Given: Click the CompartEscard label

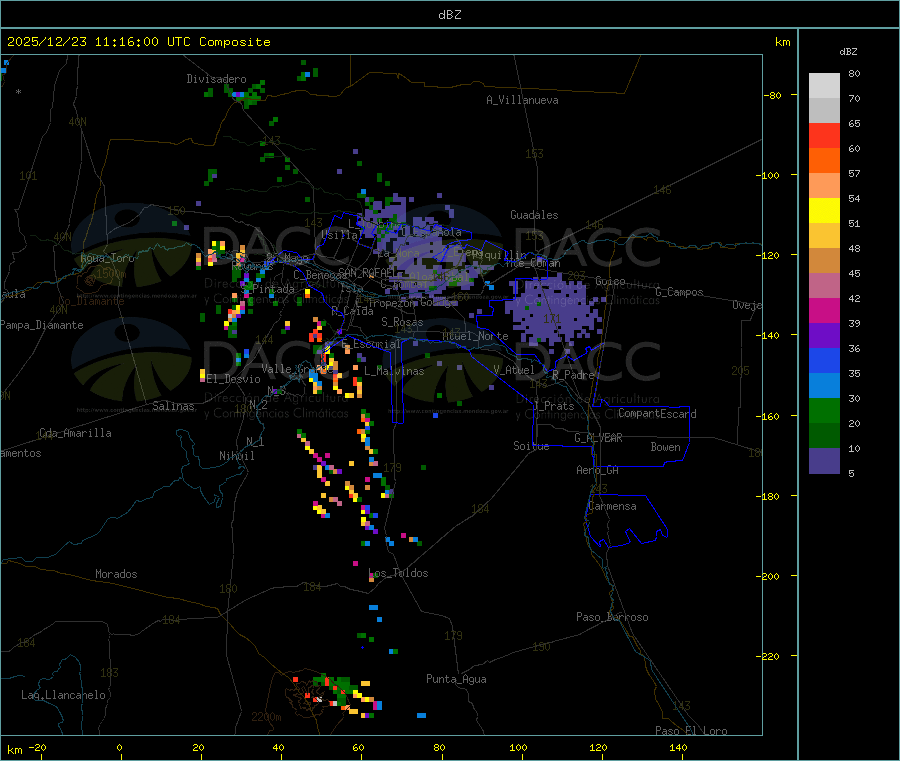Looking at the screenshot, I should point(657,413).
